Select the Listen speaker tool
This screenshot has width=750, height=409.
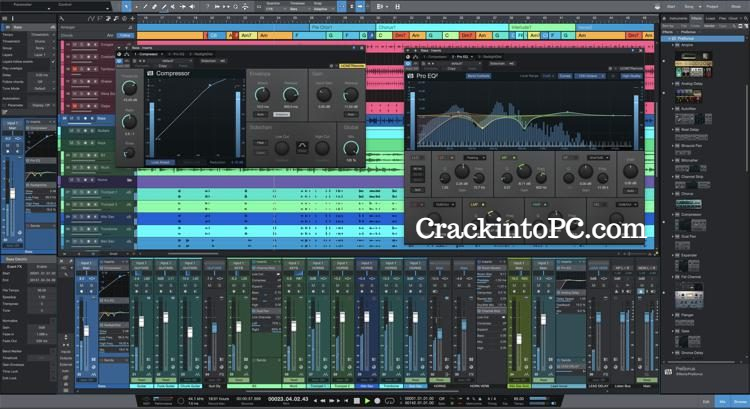(x=192, y=6)
